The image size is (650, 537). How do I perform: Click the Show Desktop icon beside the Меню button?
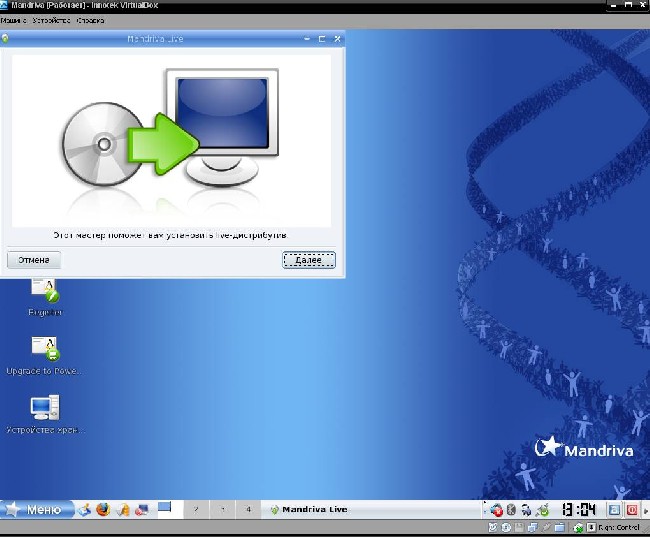coord(85,509)
